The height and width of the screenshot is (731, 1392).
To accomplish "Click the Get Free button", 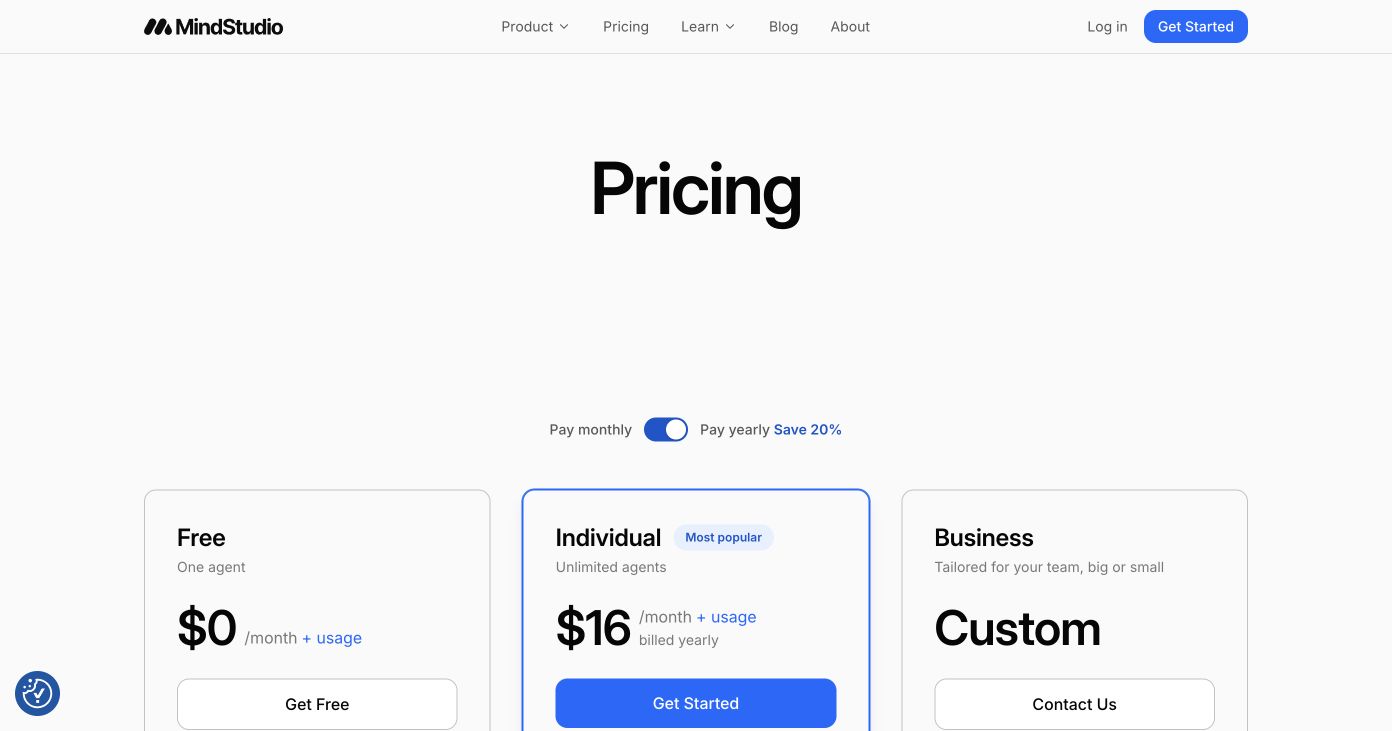I will click(317, 704).
